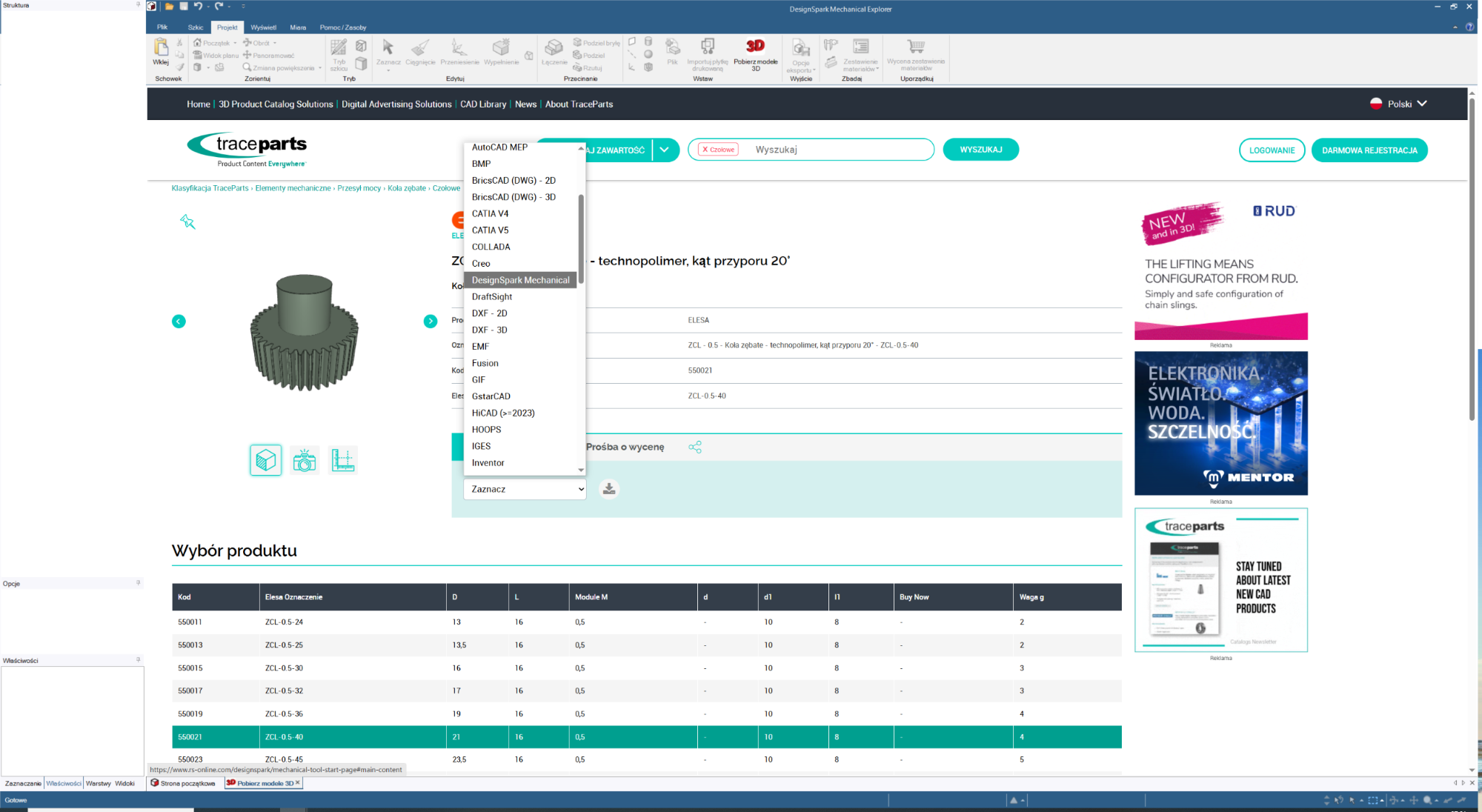Screen dimensions: 1482x812
Task: Open file via folder icon in quick access bar
Action: pos(169,6)
